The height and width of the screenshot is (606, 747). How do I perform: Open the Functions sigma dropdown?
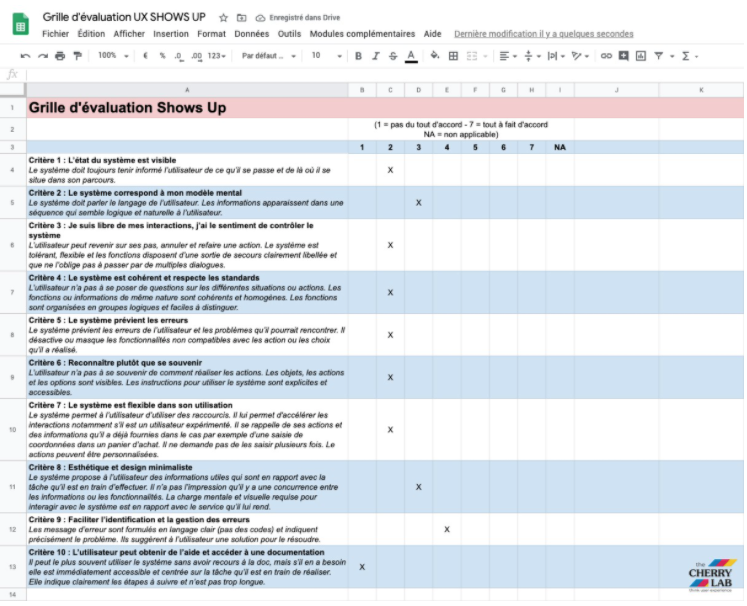[x=690, y=56]
